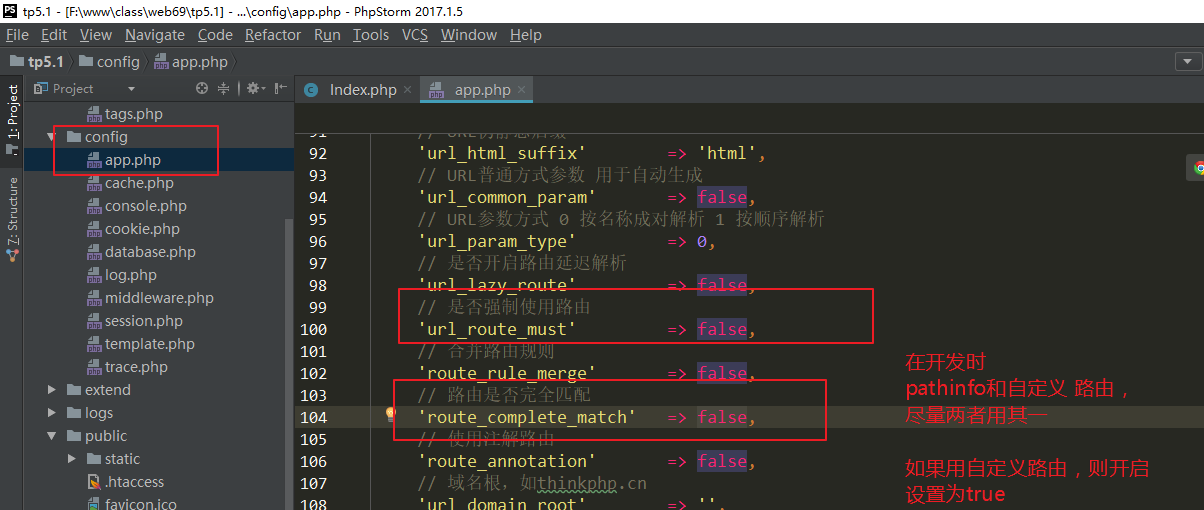Select the logs folder row
This screenshot has height=510, width=1204.
pyautogui.click(x=157, y=413)
